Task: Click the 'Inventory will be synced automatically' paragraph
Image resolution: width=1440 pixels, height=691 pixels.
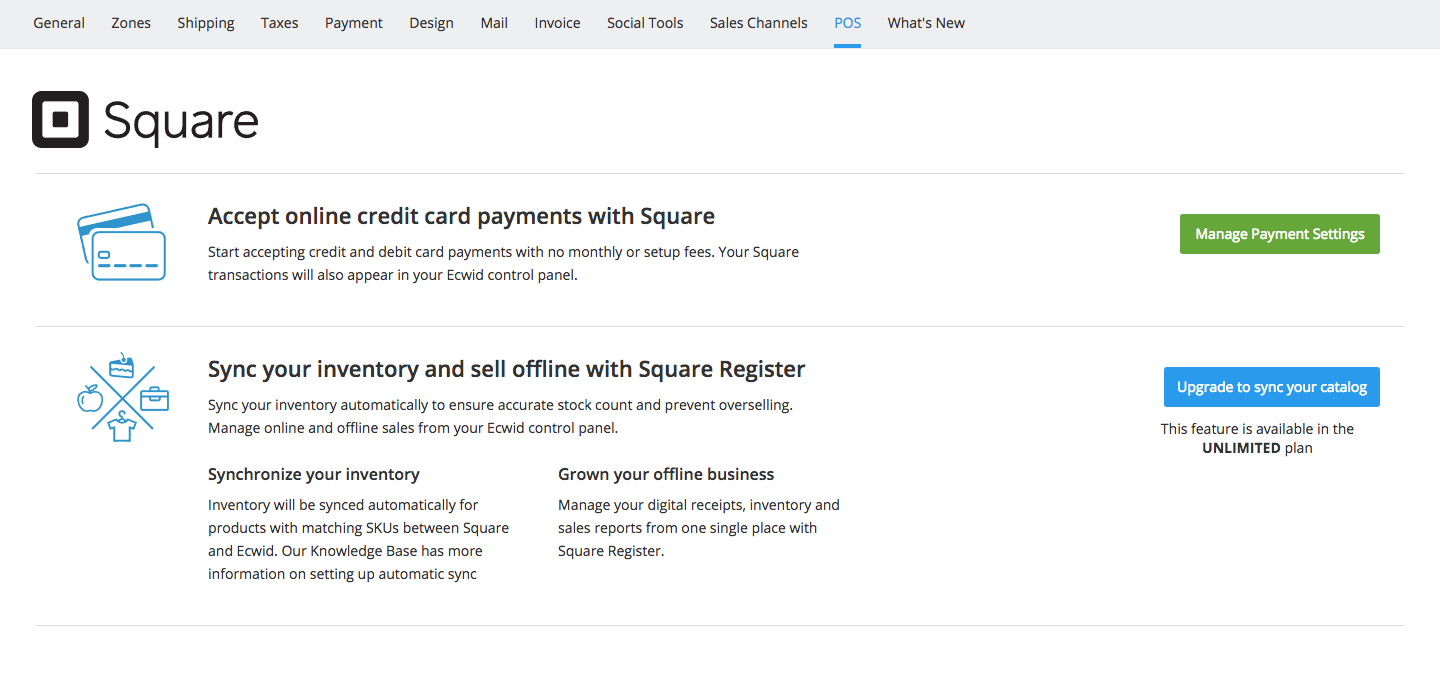Action: (x=358, y=539)
